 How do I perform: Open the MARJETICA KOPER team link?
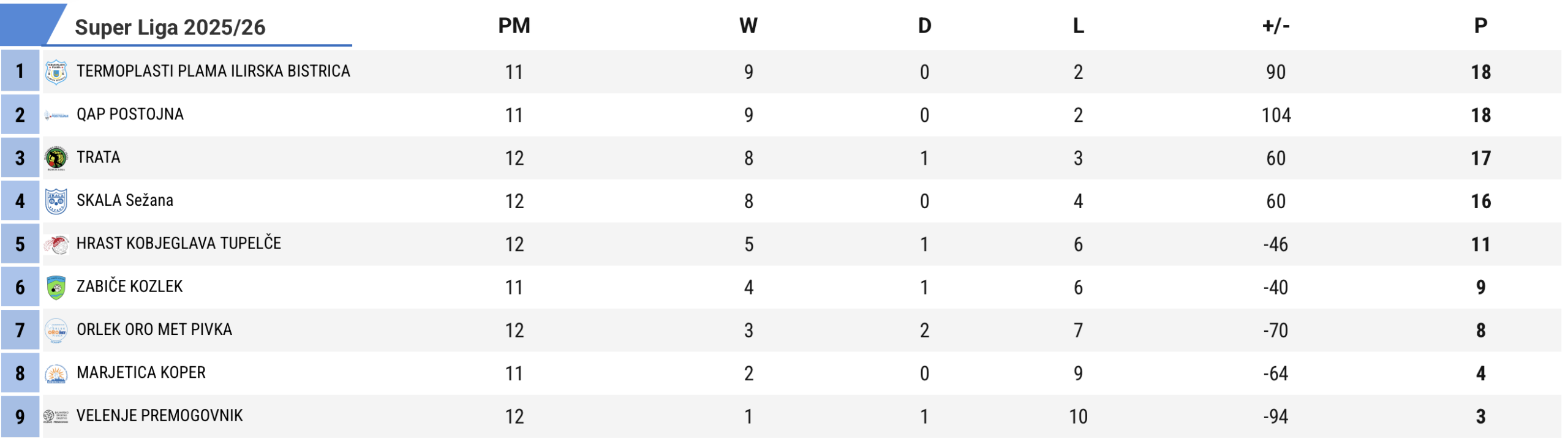[x=141, y=372]
